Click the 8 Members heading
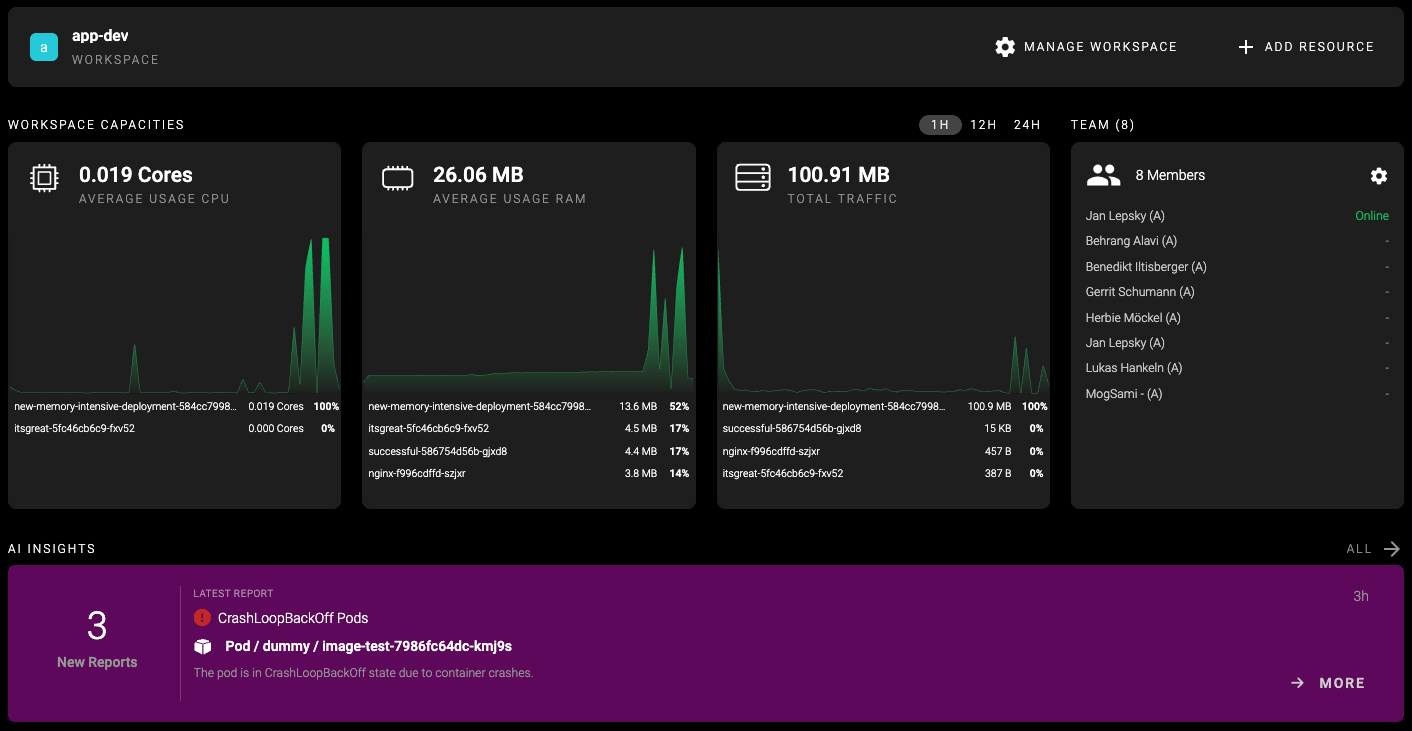Viewport: 1412px width, 731px height. [x=1170, y=175]
